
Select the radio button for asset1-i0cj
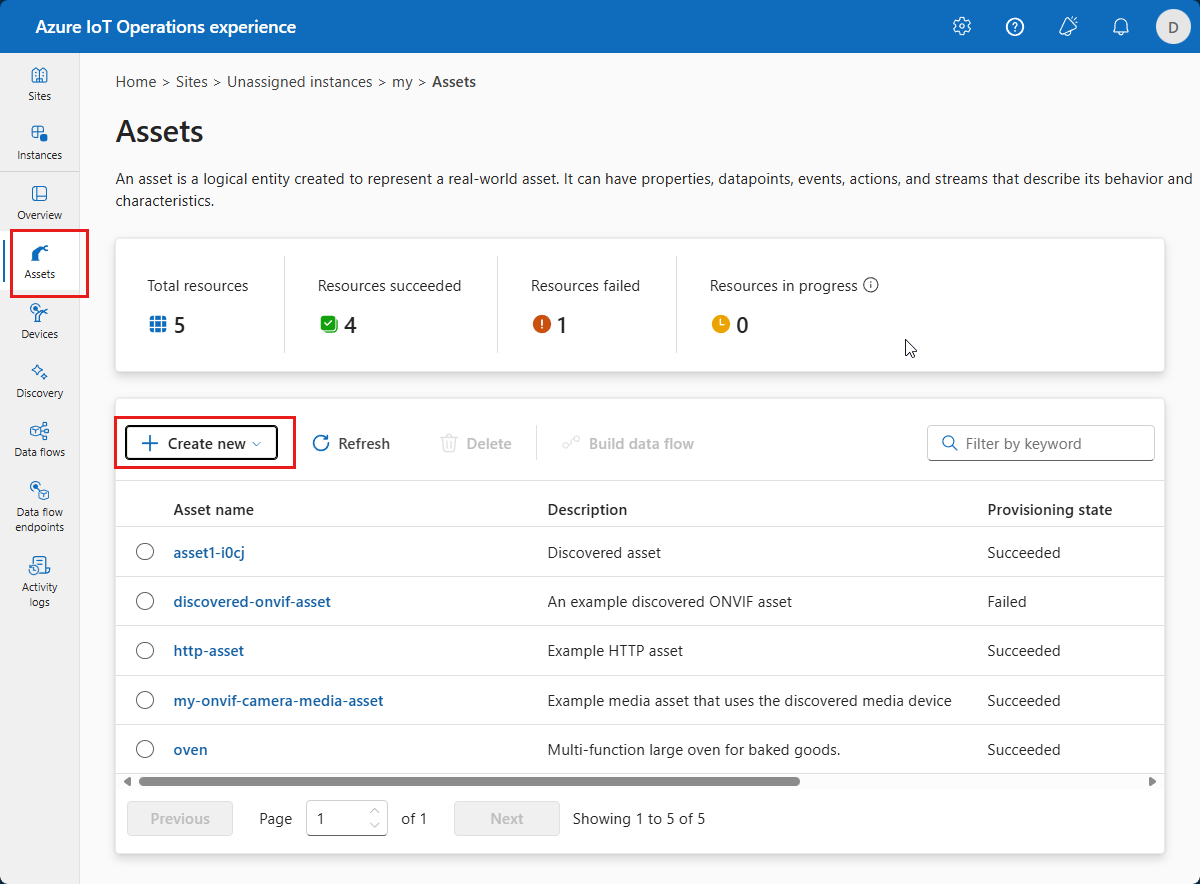coord(145,552)
